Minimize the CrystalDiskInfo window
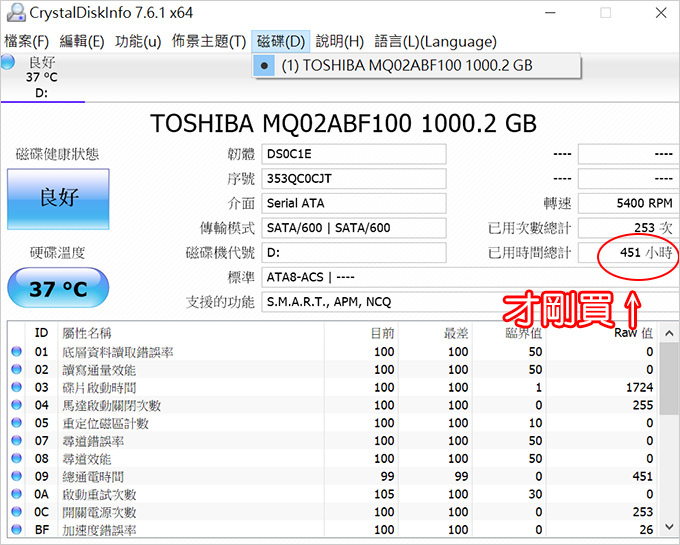 tap(550, 13)
